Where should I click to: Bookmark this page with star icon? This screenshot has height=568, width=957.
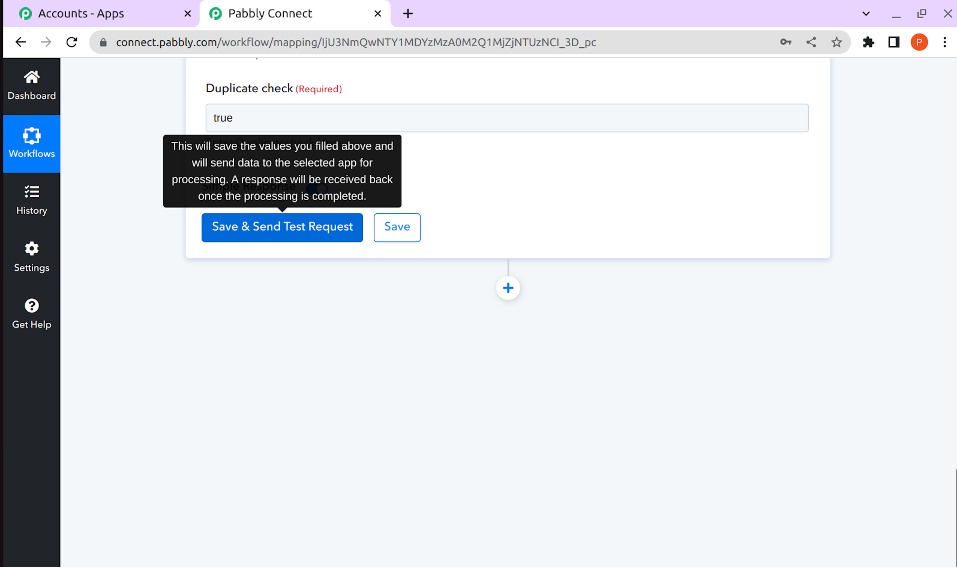pyautogui.click(x=837, y=42)
